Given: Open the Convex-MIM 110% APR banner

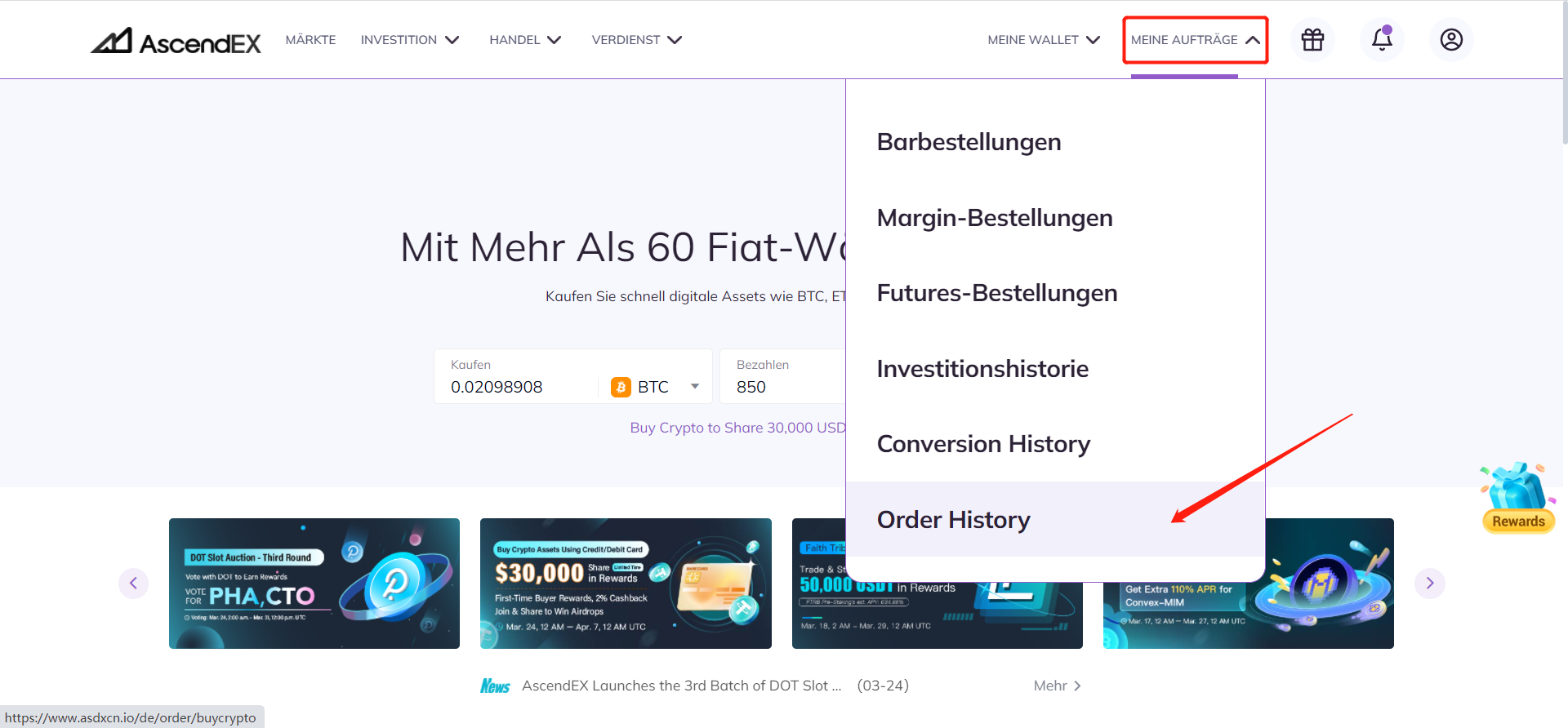Looking at the screenshot, I should [1248, 614].
